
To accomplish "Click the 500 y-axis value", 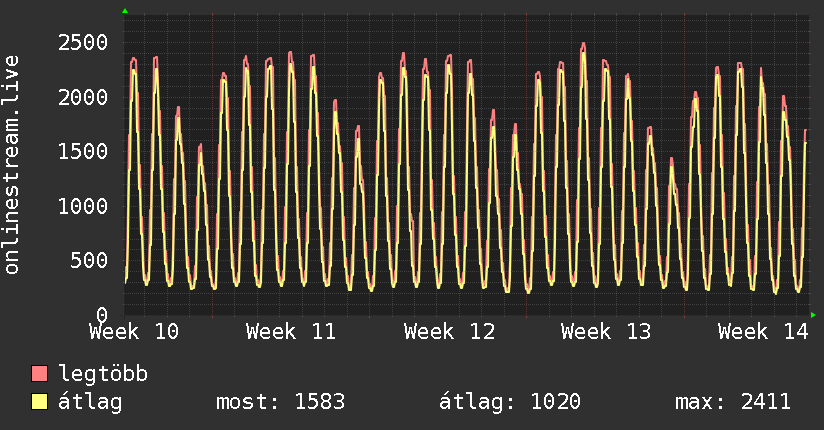I will [x=89, y=260].
